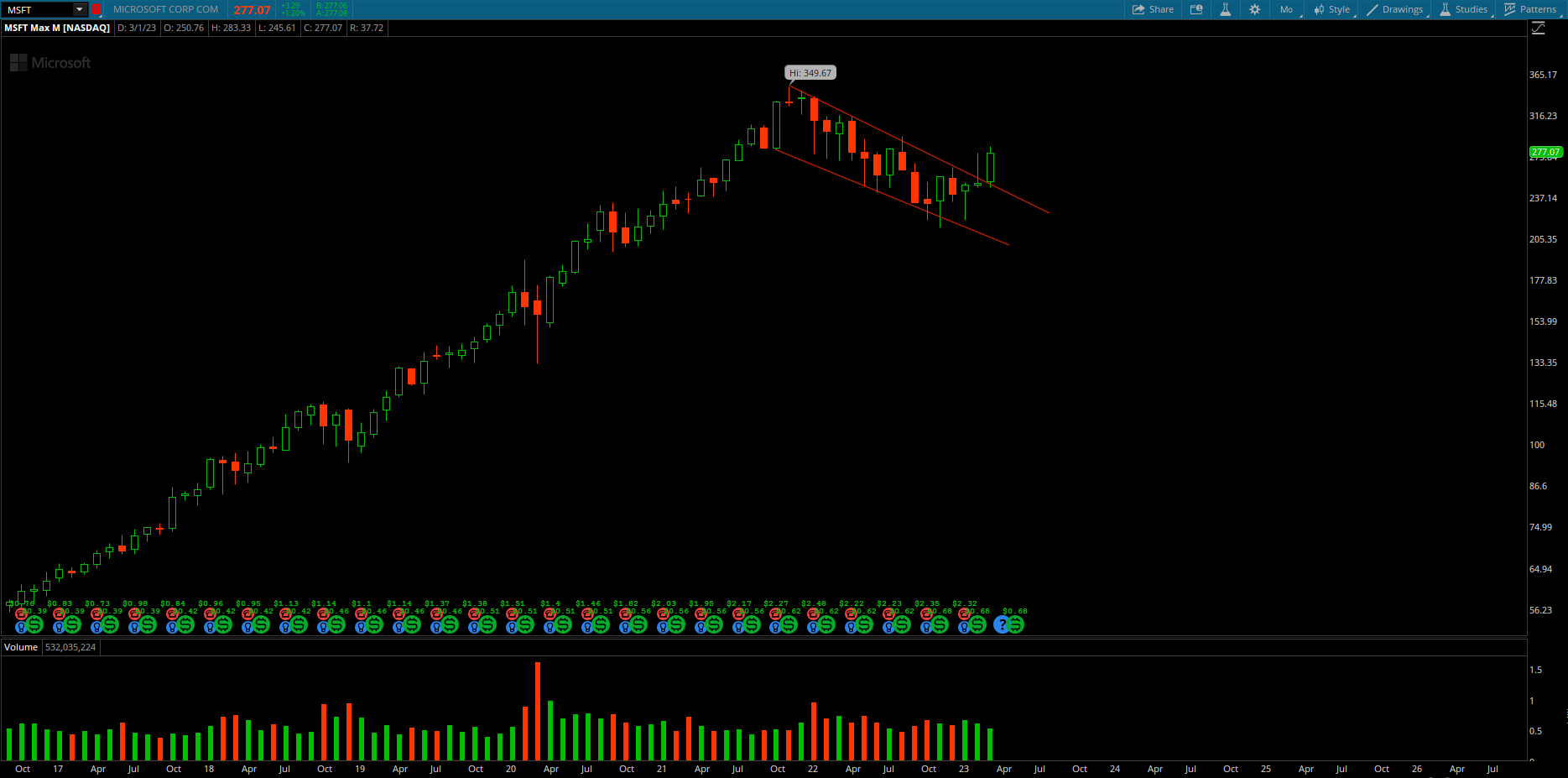Click the rightmost green dividend $0.68 icon
Screen dimensions: 1568x778
(x=1016, y=624)
